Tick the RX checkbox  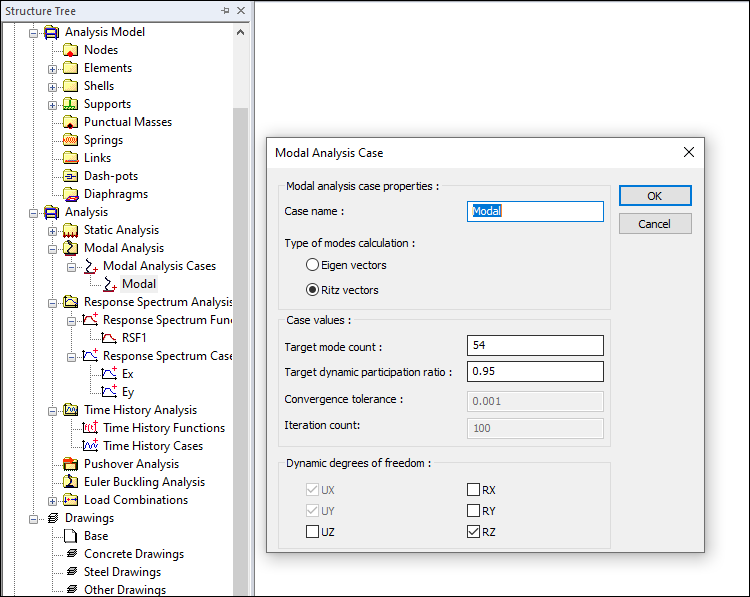[473, 490]
